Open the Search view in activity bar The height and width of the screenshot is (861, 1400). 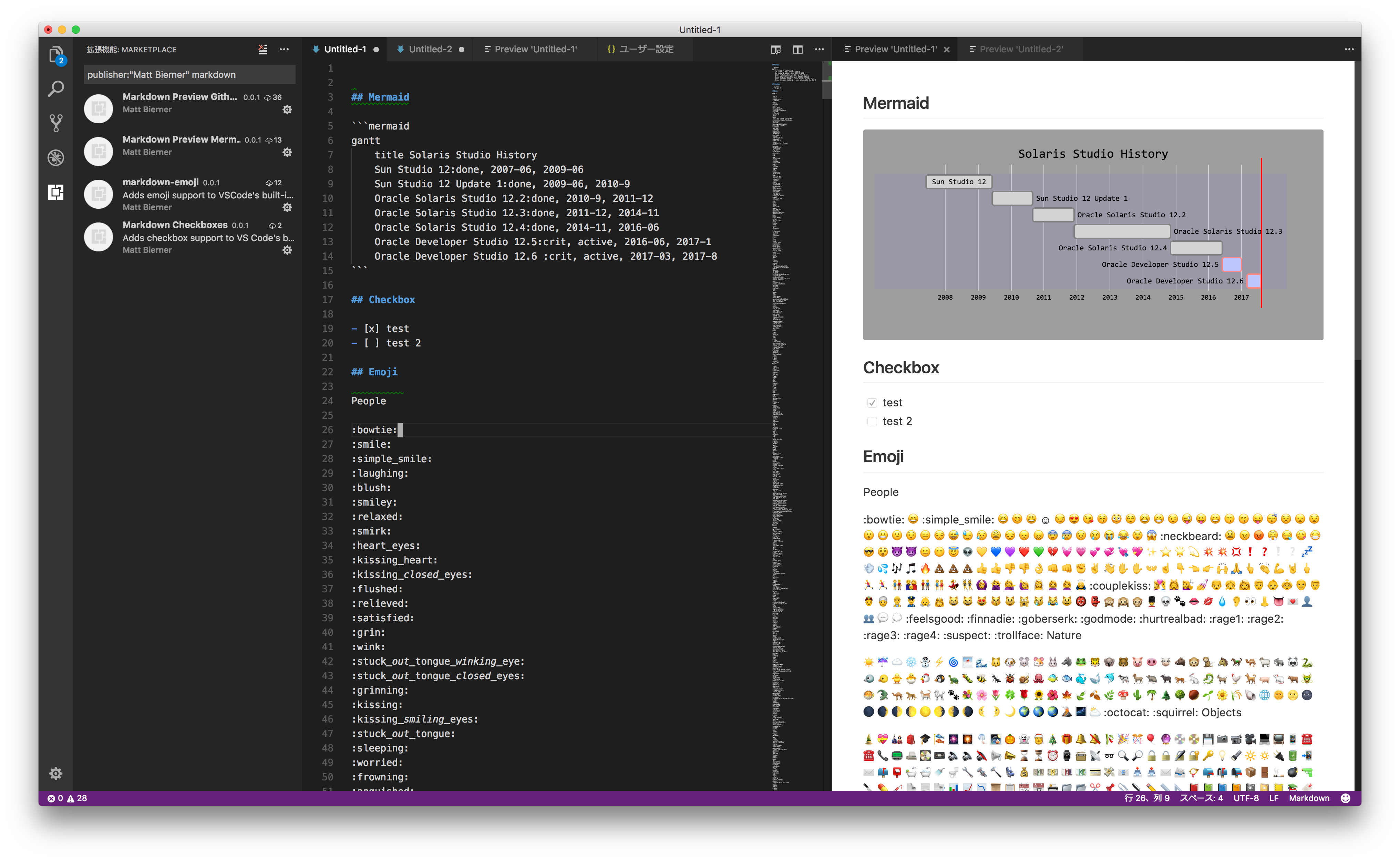pyautogui.click(x=55, y=89)
